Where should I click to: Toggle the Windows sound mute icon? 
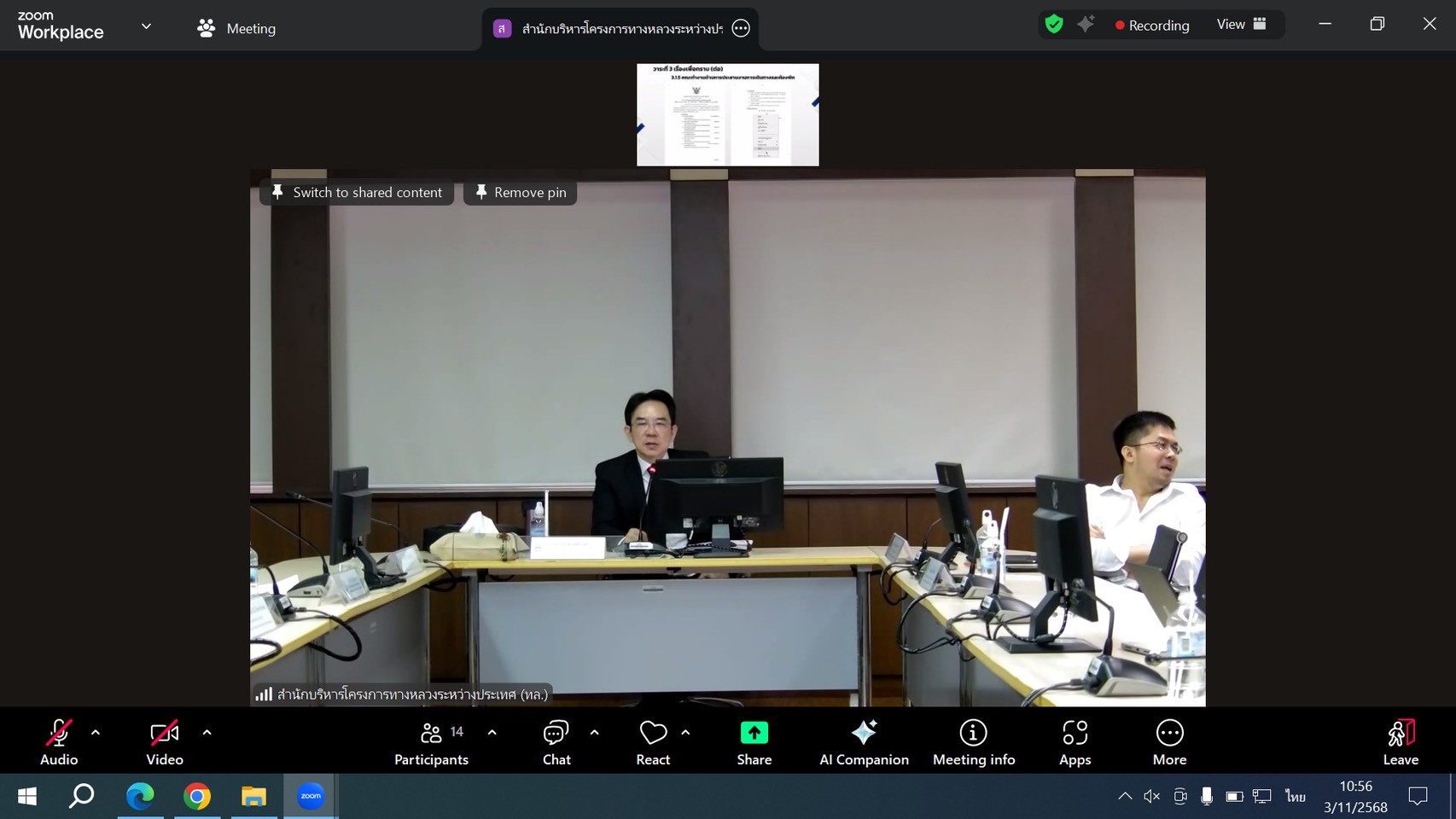pyautogui.click(x=1151, y=796)
